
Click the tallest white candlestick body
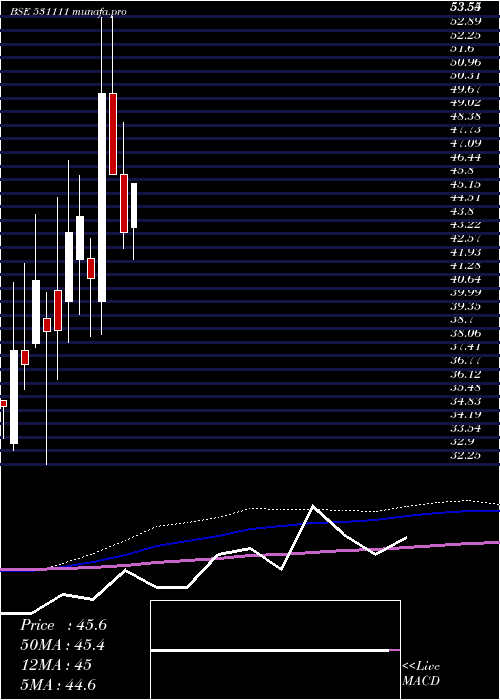coord(102,197)
